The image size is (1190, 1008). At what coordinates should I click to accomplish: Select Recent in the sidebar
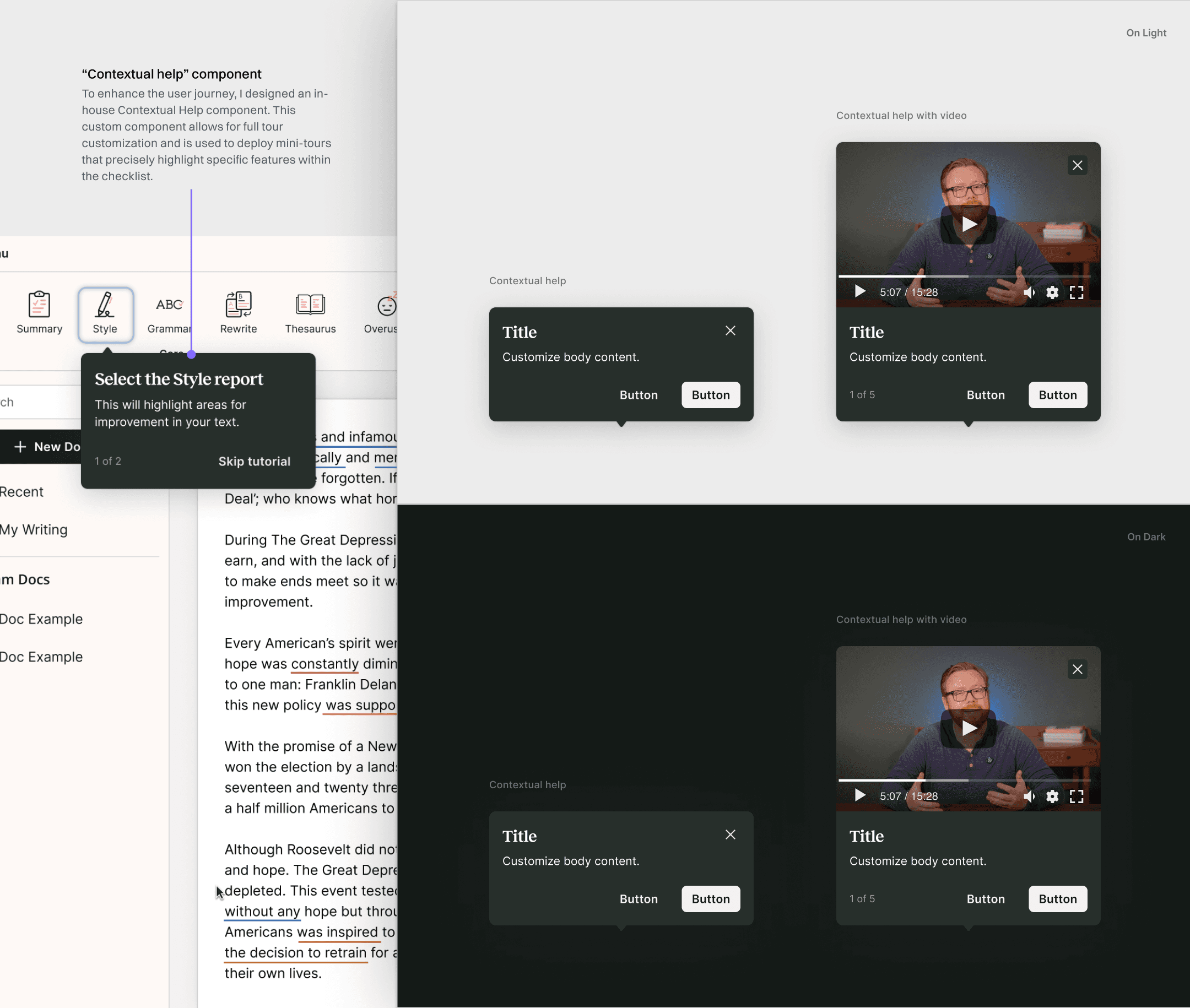[x=21, y=492]
